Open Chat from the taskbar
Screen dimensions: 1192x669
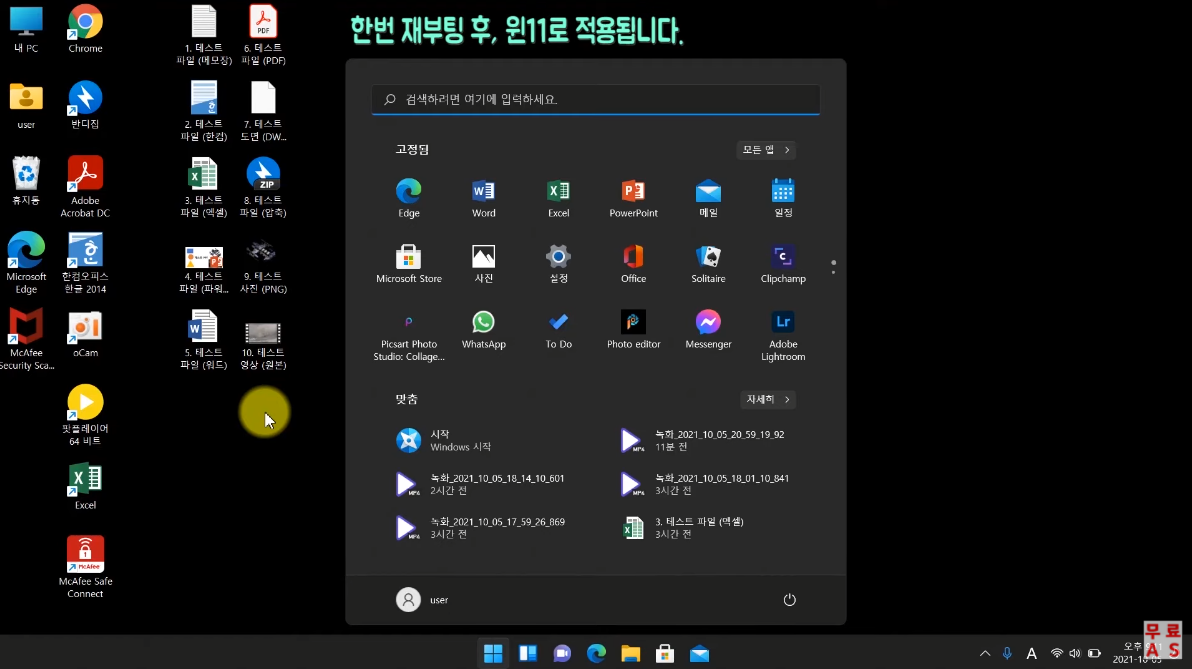pos(562,653)
